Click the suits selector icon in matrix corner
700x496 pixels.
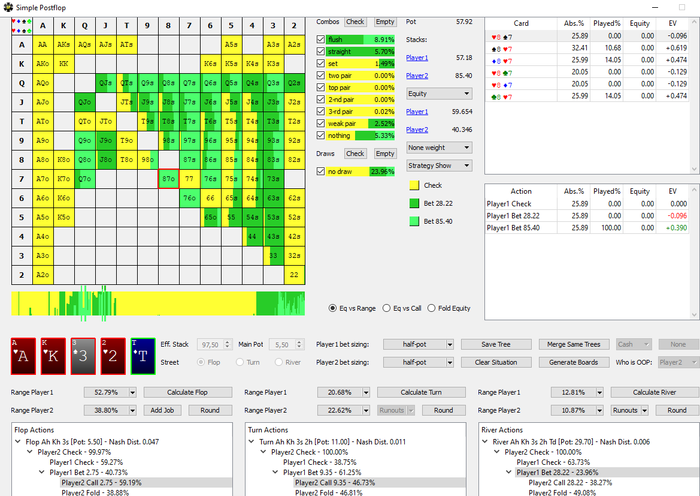[x=21, y=26]
